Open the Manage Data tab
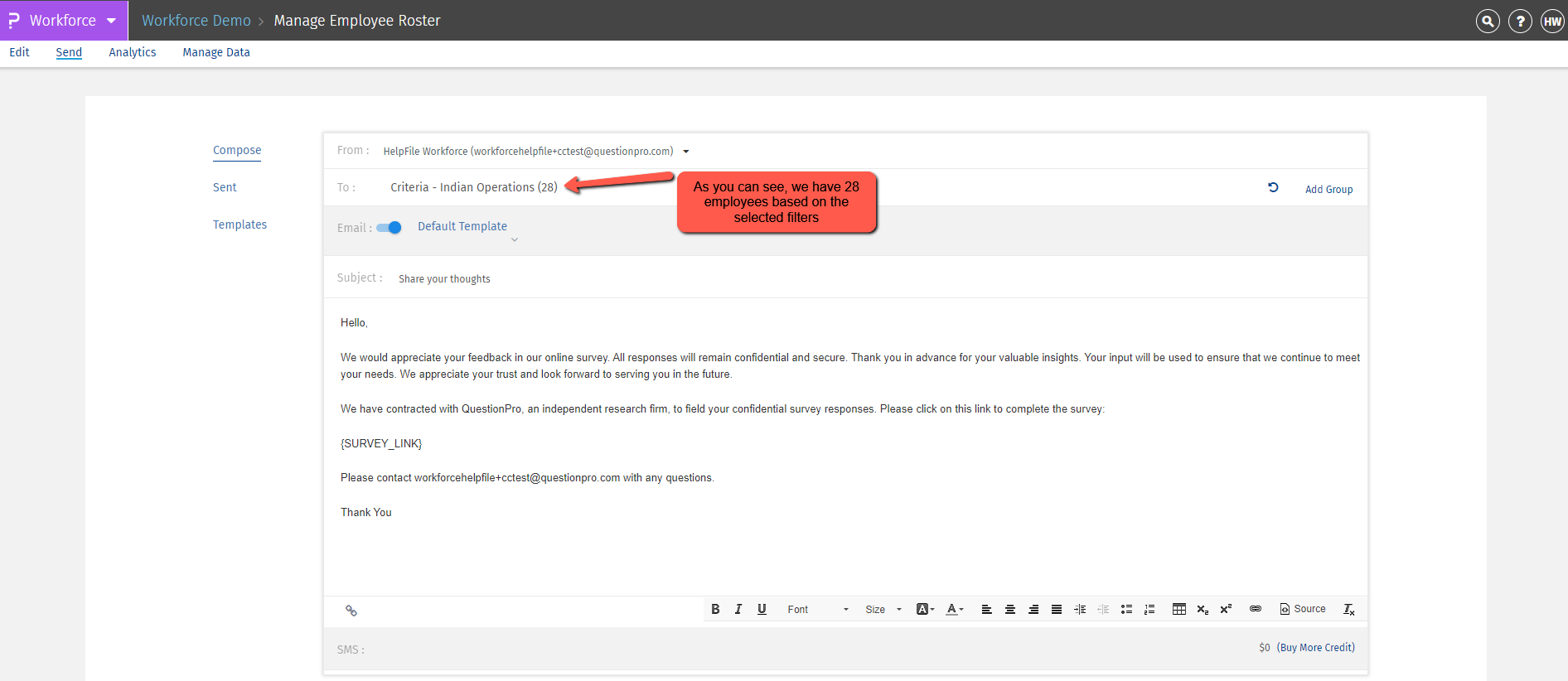Viewport: 1568px width, 681px height. [x=216, y=52]
